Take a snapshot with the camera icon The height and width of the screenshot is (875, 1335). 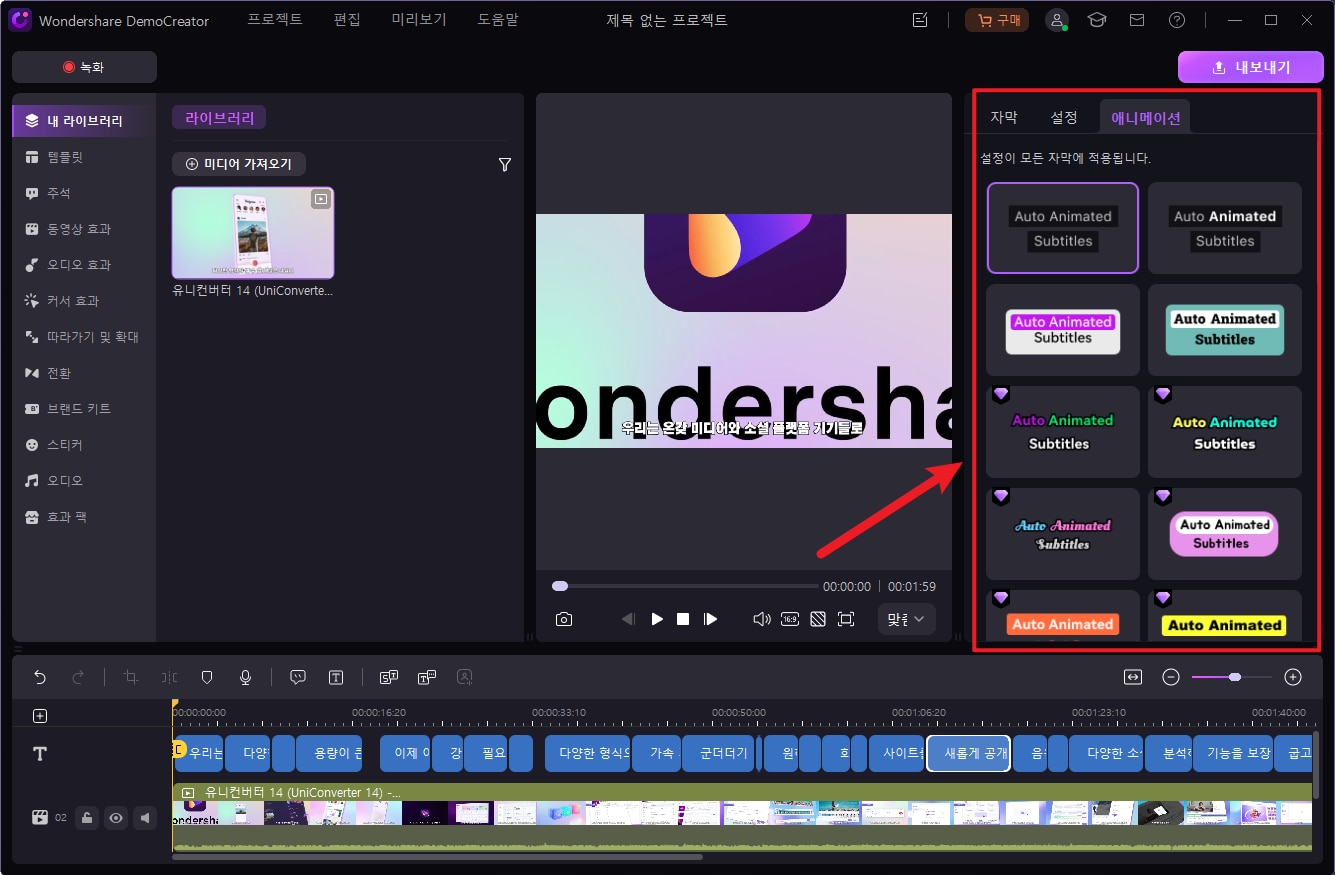point(564,619)
